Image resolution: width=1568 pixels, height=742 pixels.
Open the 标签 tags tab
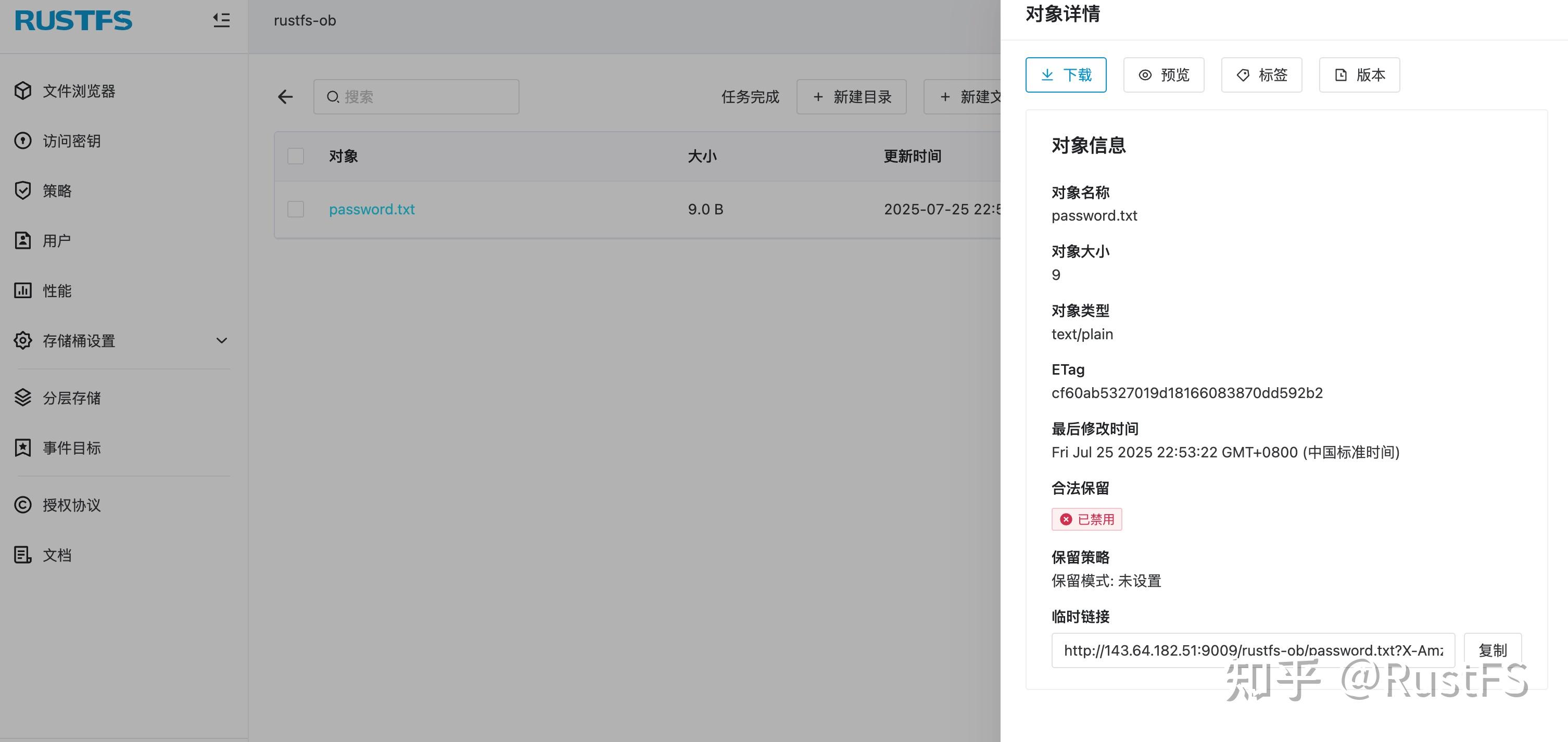point(1261,74)
